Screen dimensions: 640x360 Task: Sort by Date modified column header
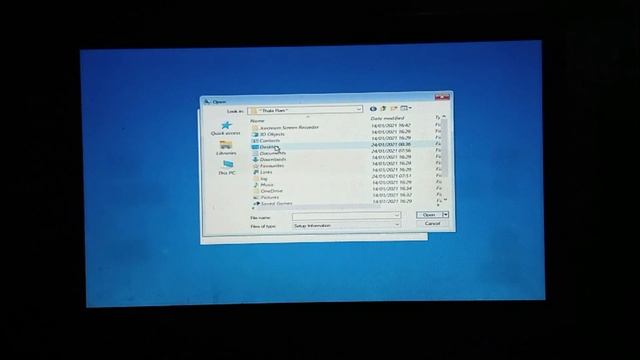(x=387, y=118)
